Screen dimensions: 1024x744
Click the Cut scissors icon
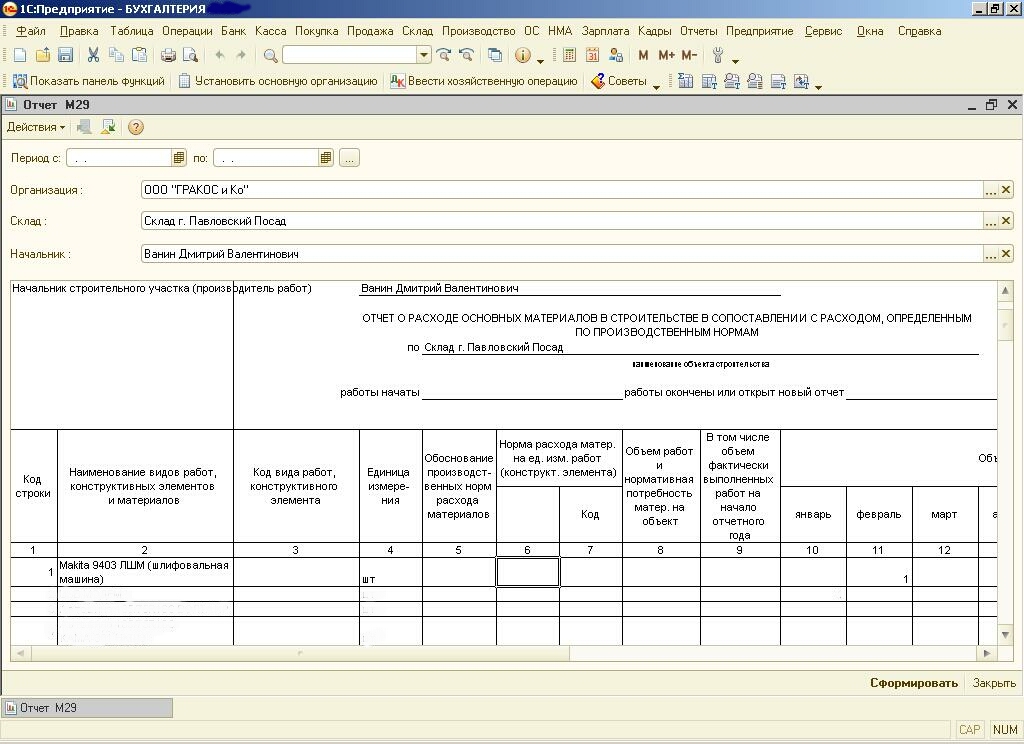click(x=93, y=56)
